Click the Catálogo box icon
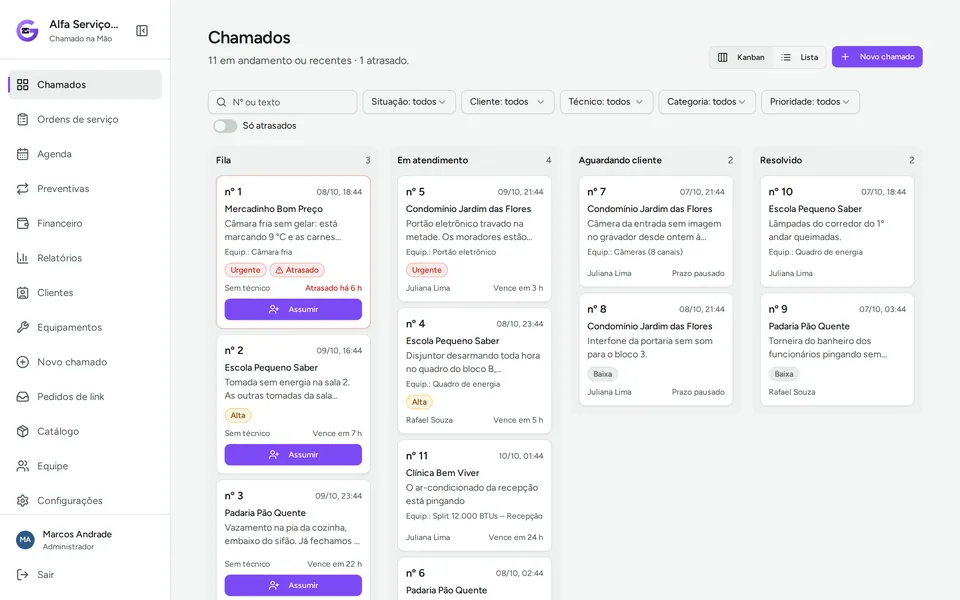Image resolution: width=960 pixels, height=600 pixels. coord(23,431)
